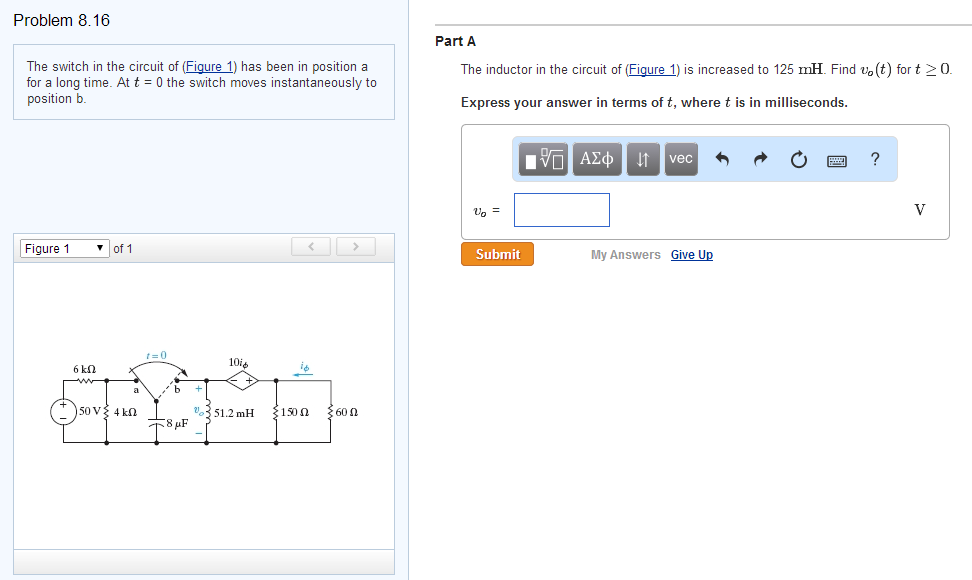
Task: Open the Figure 1 selection dropdown
Action: click(64, 248)
